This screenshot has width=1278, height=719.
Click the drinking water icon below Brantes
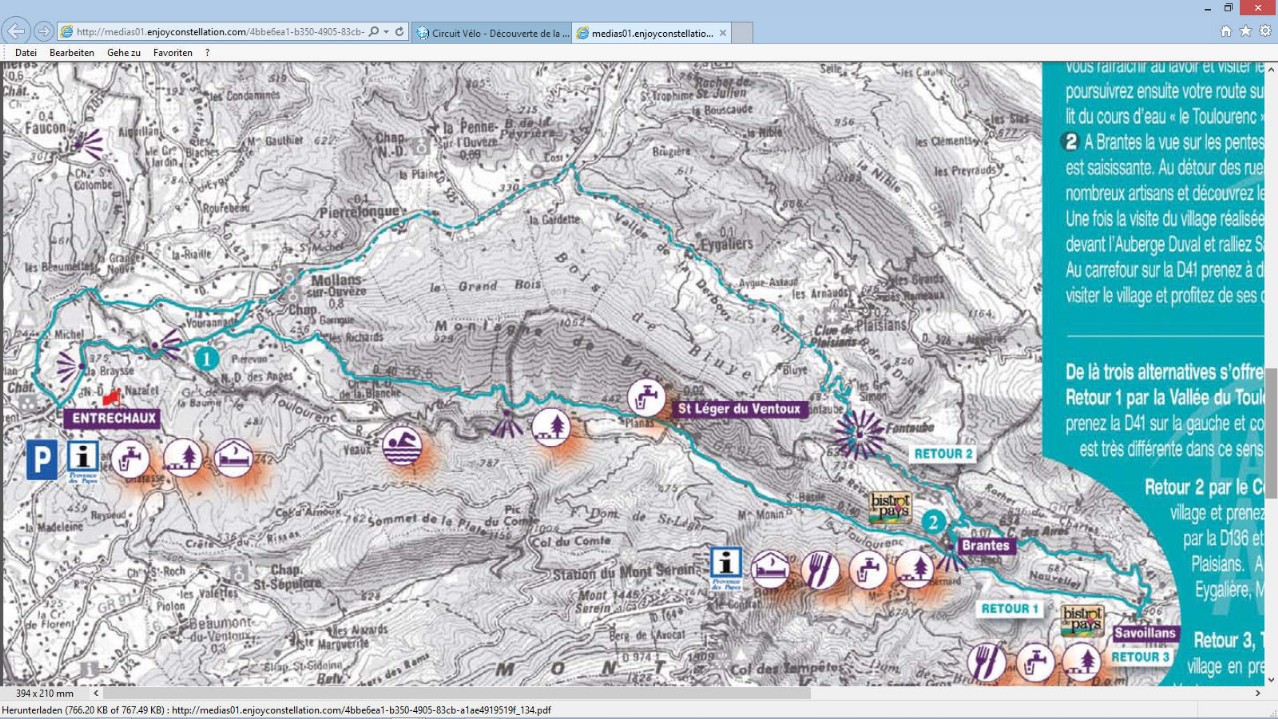click(x=867, y=570)
